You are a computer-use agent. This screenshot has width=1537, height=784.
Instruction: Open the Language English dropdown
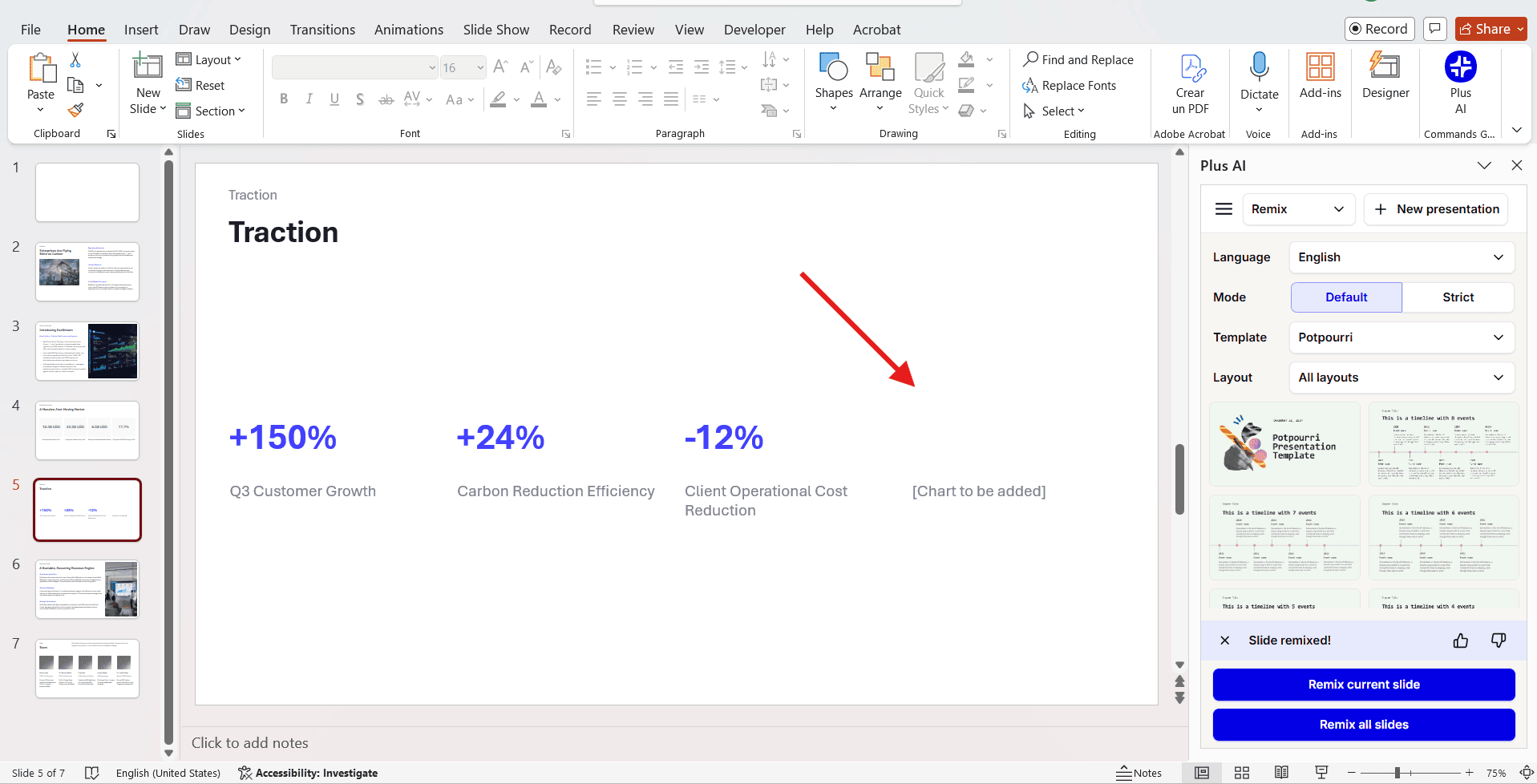[1402, 257]
